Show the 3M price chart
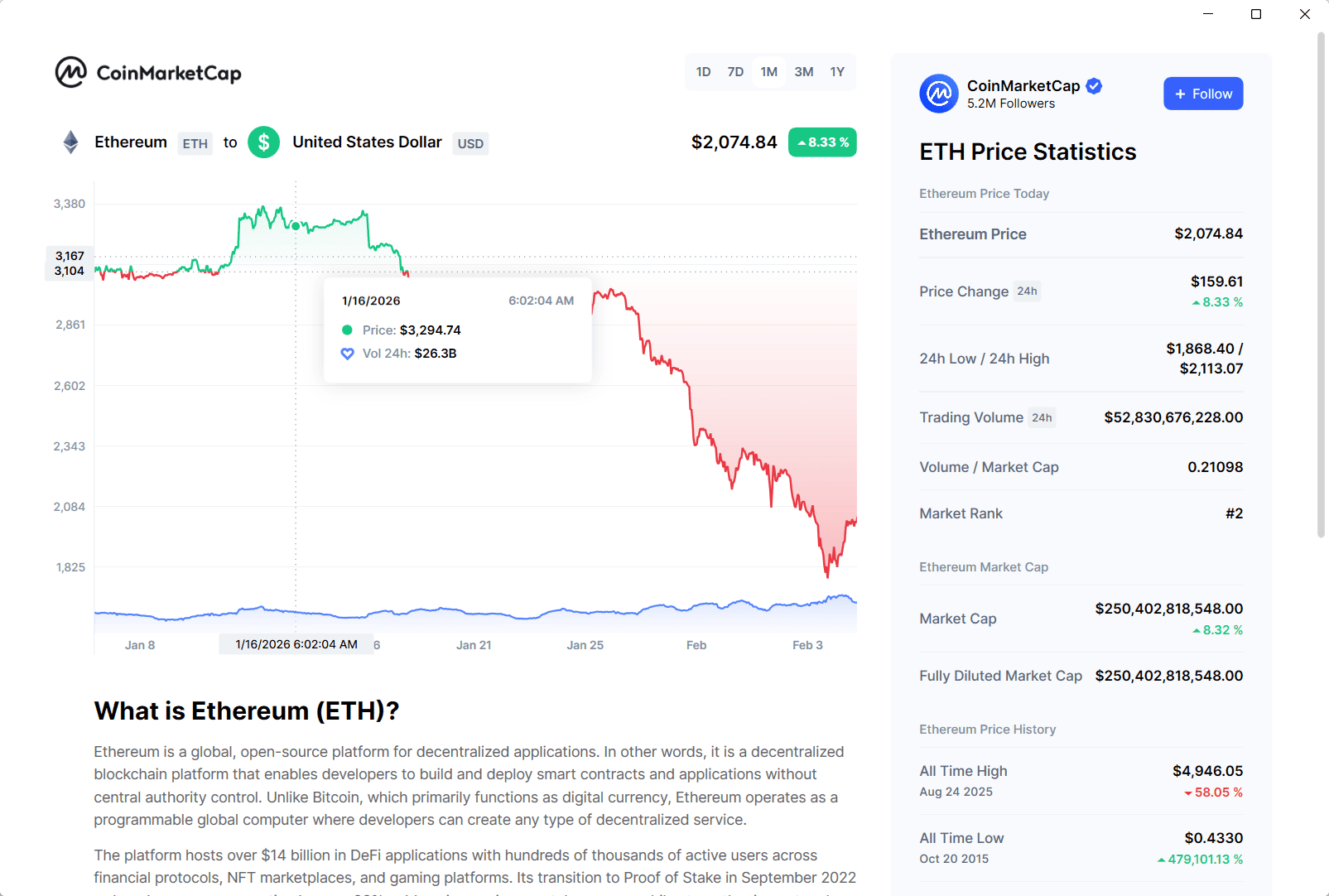1329x896 pixels. click(x=803, y=72)
